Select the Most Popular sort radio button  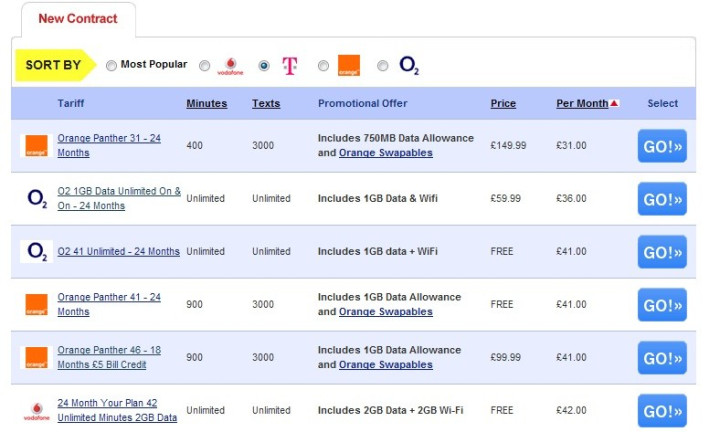(x=111, y=66)
